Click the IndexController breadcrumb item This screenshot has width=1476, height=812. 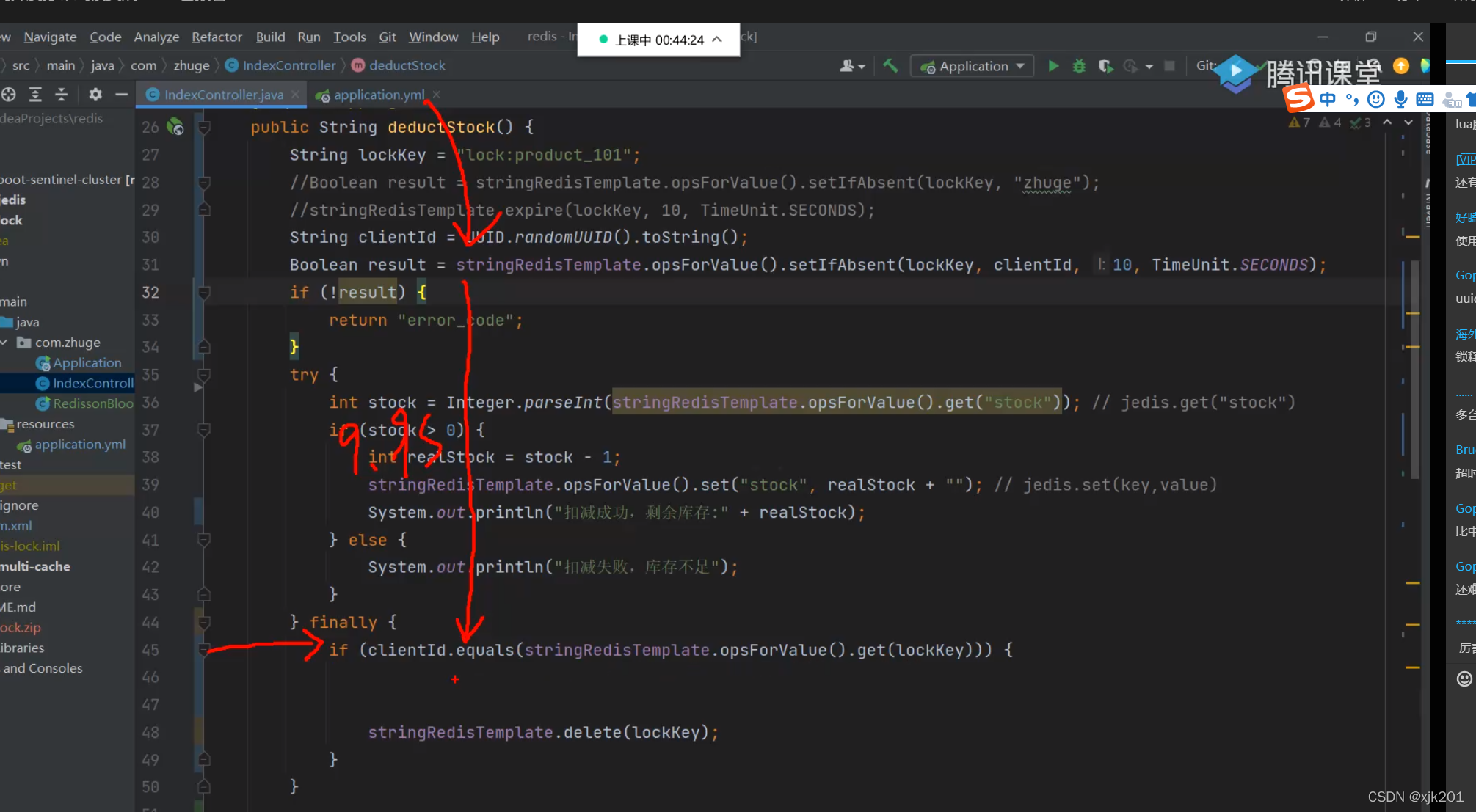click(x=288, y=65)
